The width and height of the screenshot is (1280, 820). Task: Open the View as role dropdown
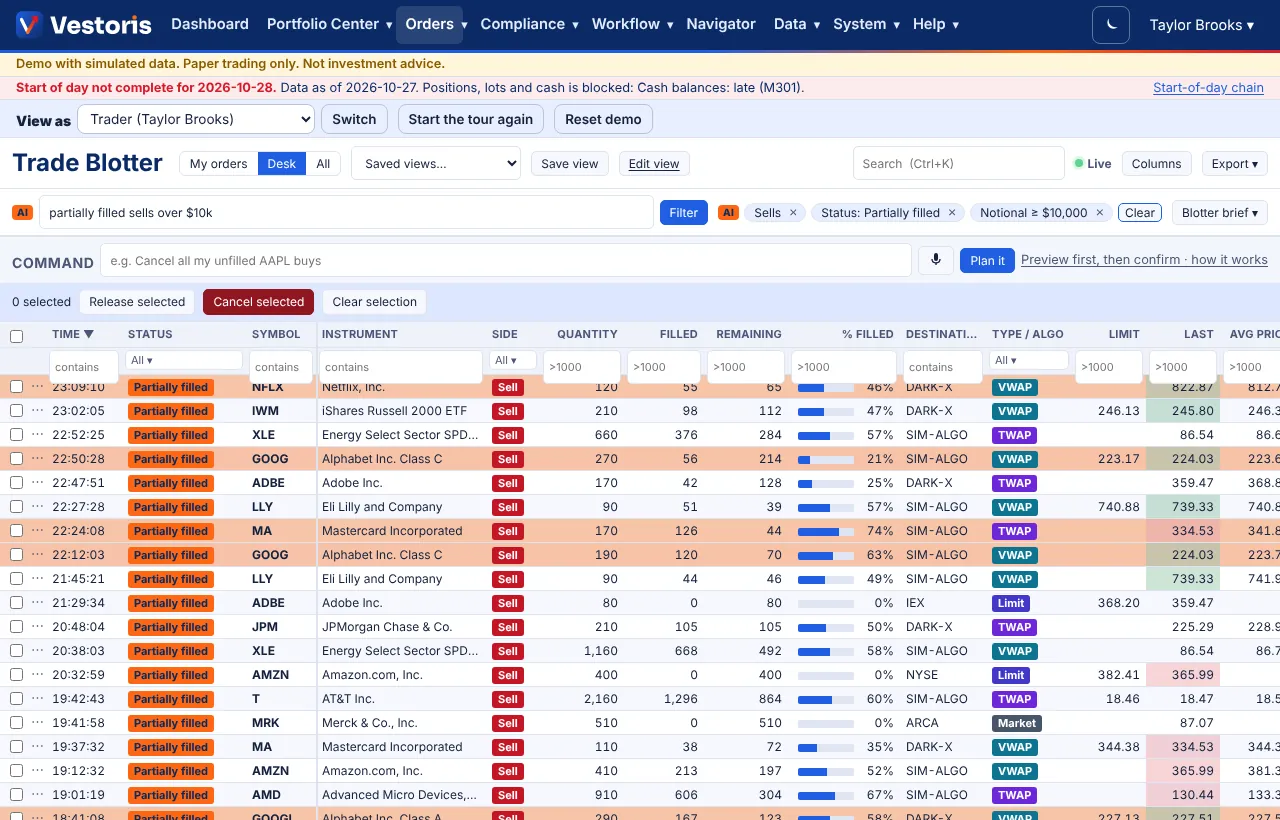tap(196, 119)
